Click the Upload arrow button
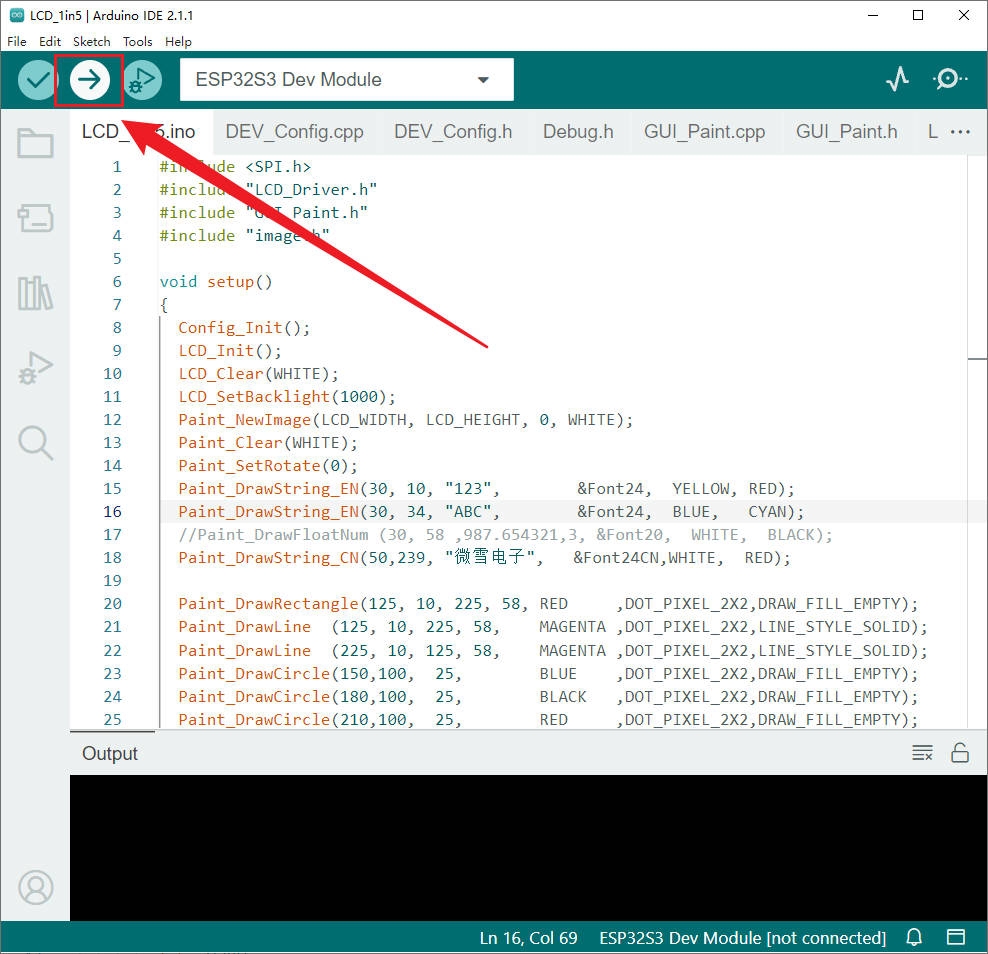This screenshot has width=988, height=954. click(89, 80)
